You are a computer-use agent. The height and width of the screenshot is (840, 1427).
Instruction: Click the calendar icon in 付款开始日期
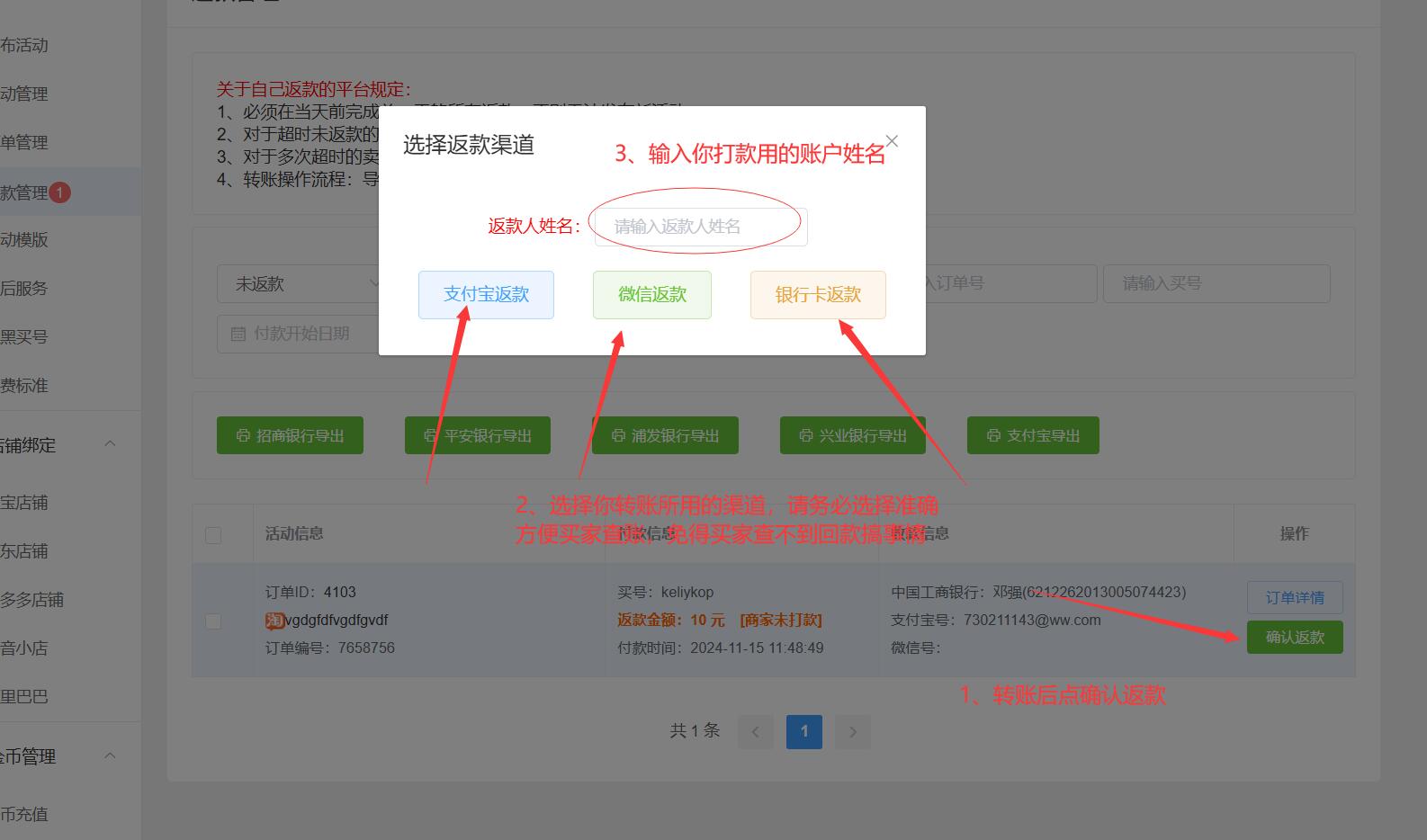point(238,334)
